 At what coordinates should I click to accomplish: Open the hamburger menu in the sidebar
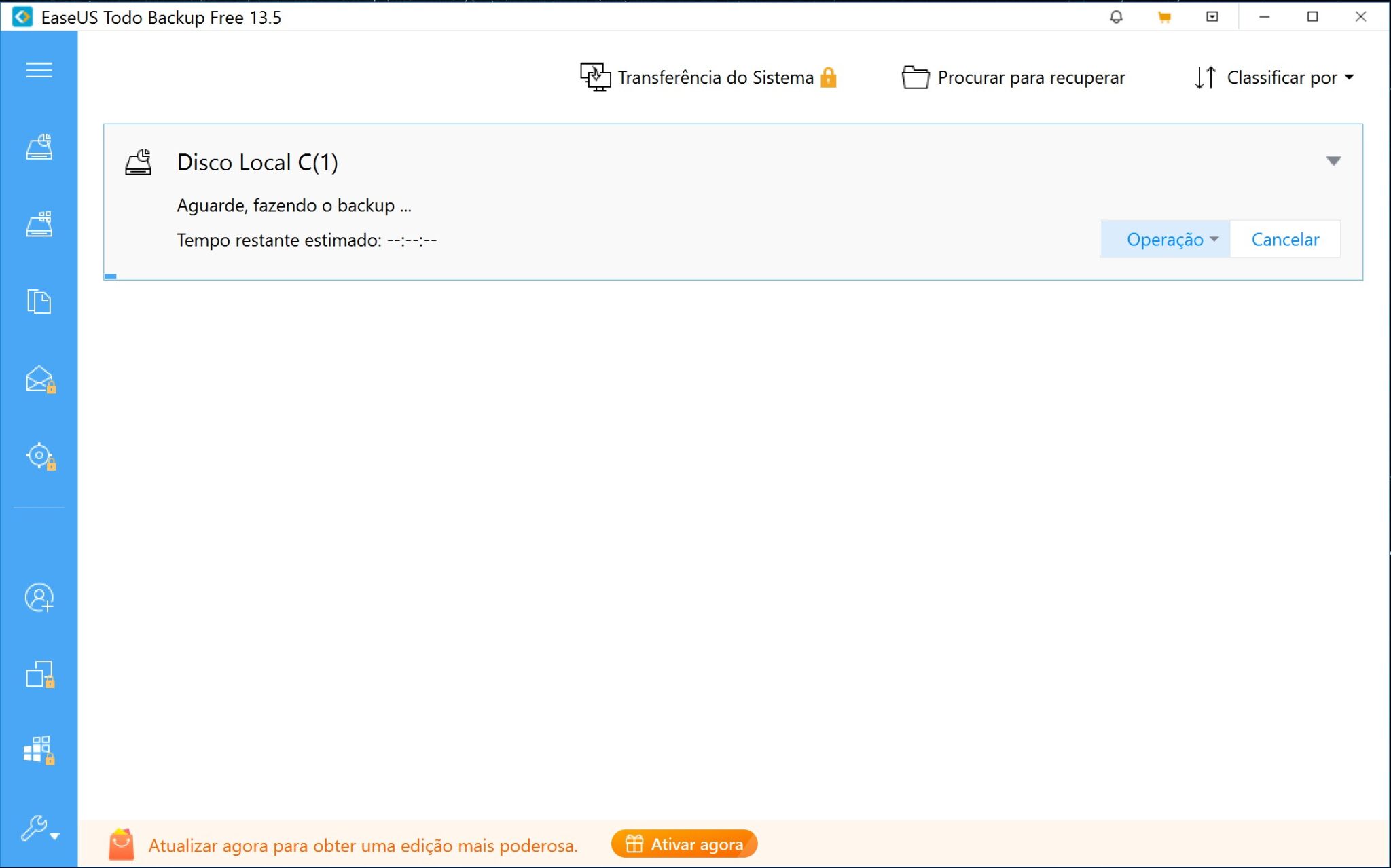39,70
